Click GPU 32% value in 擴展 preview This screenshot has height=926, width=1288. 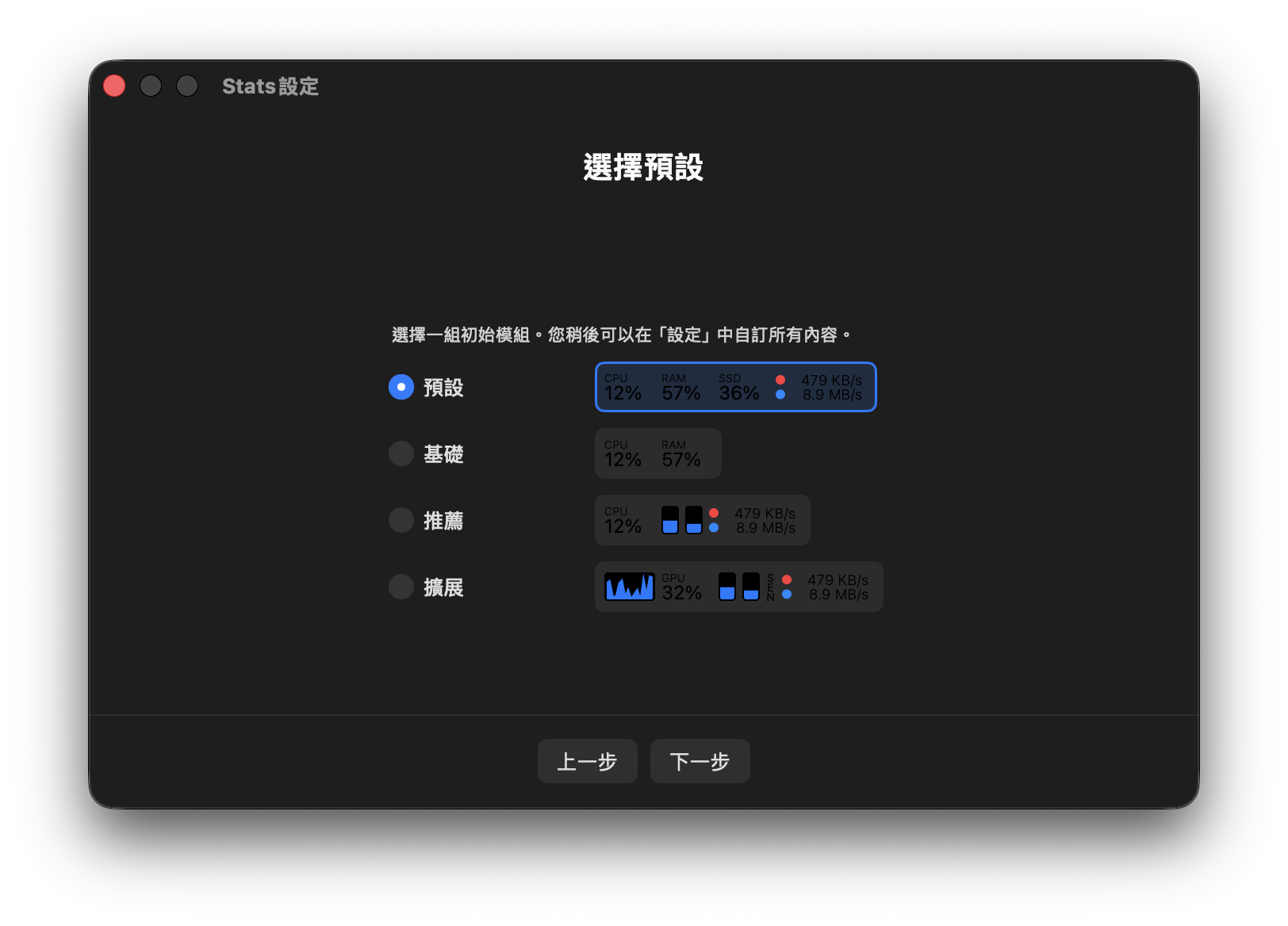tap(681, 587)
